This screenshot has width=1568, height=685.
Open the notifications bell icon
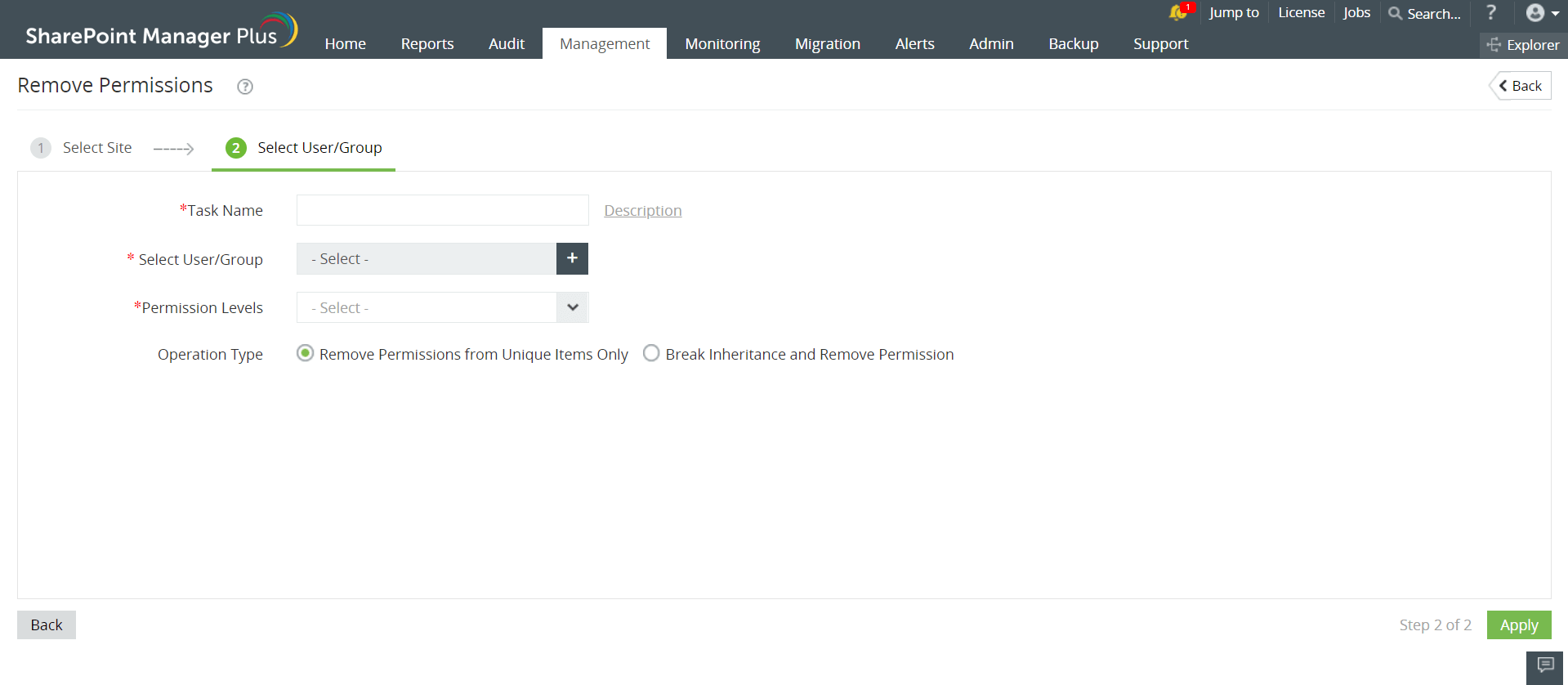pyautogui.click(x=1178, y=12)
